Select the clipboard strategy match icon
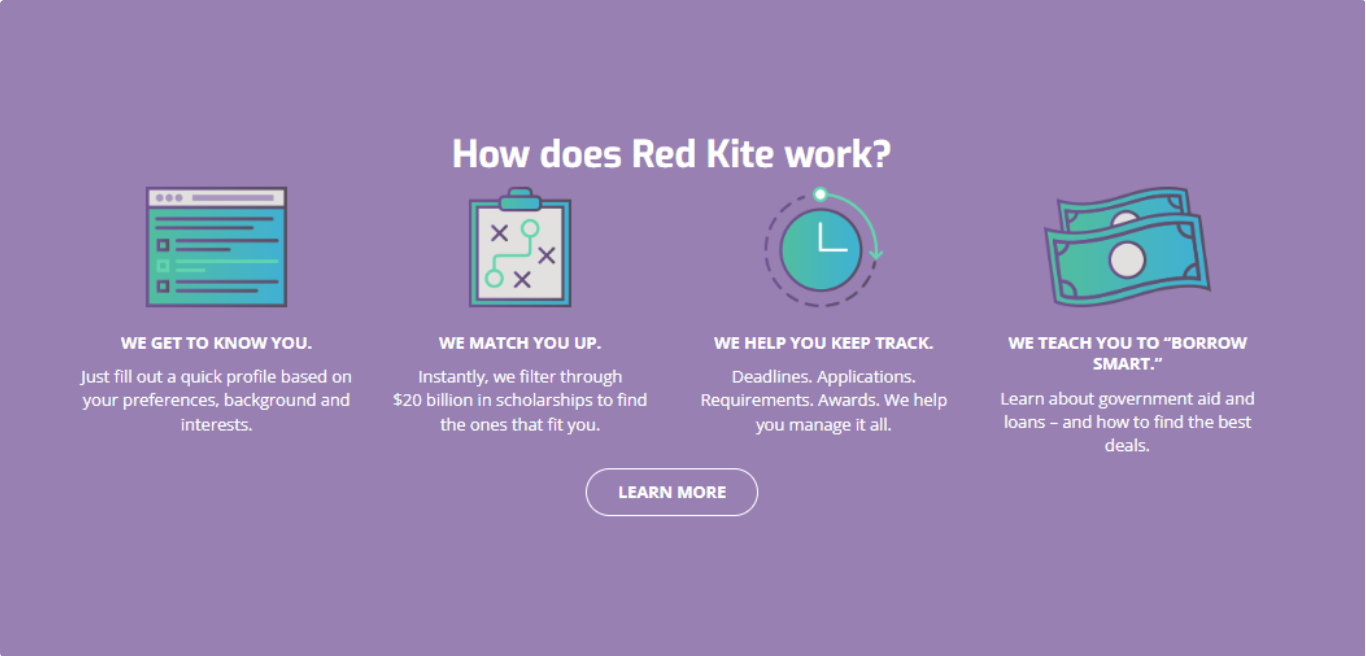The height and width of the screenshot is (656, 1366). [520, 247]
